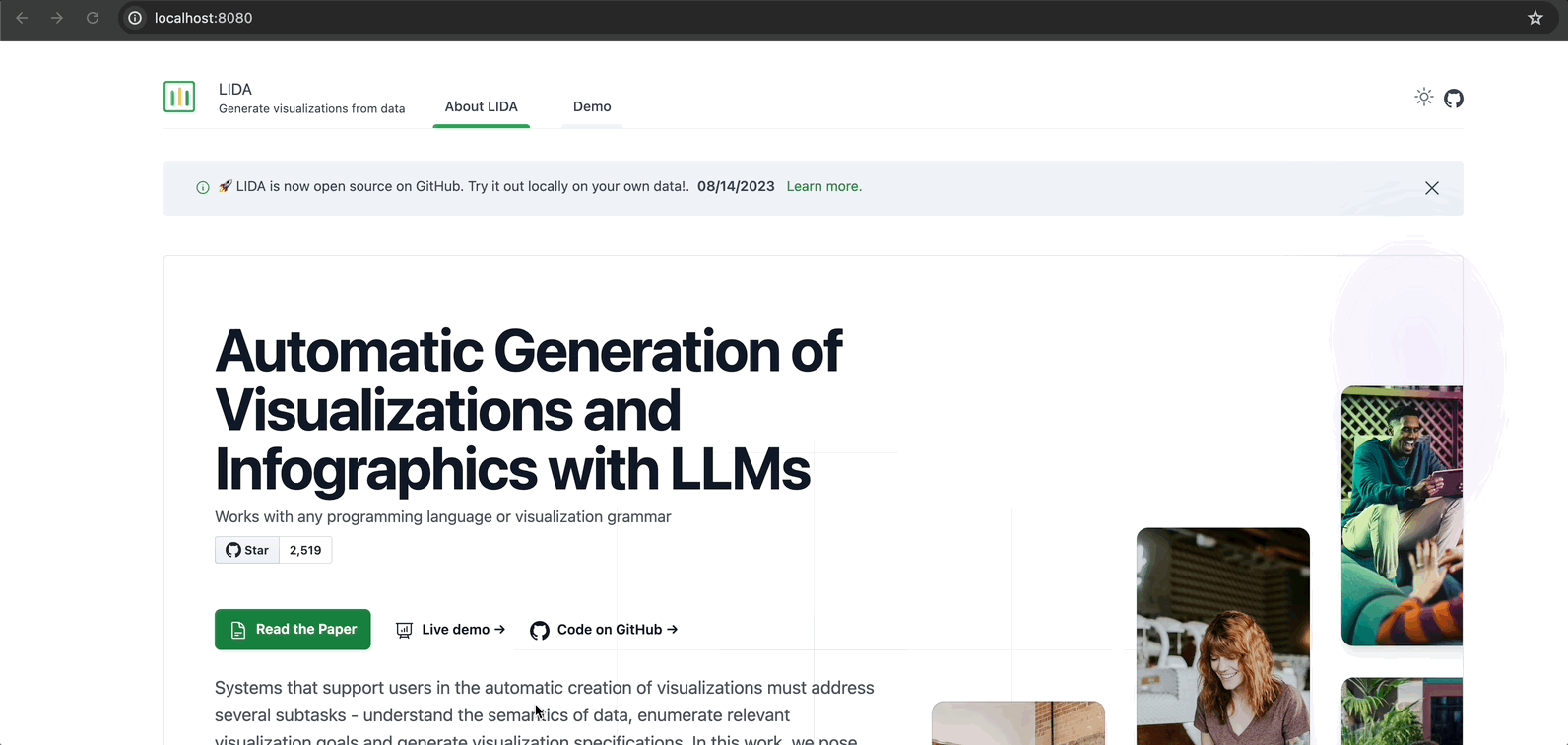Open the Live demo link
Image resolution: width=1568 pixels, height=745 pixels.
pos(451,630)
